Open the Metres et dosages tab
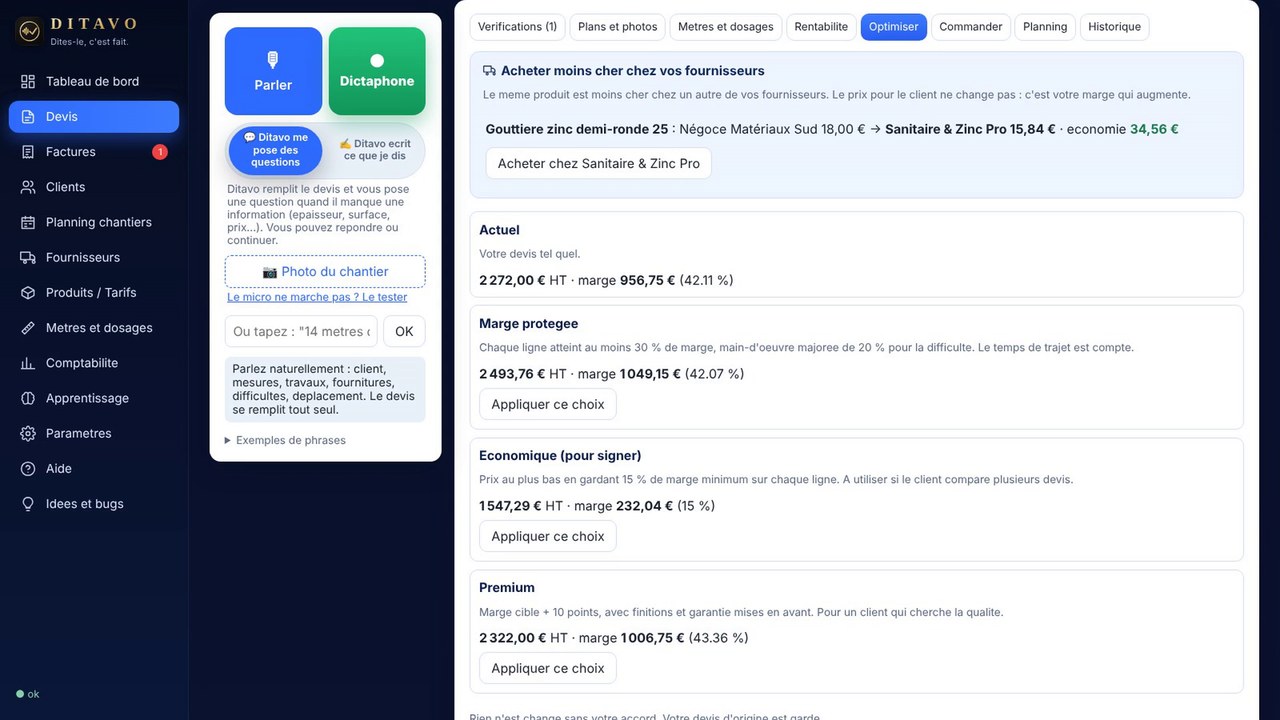 coord(726,27)
